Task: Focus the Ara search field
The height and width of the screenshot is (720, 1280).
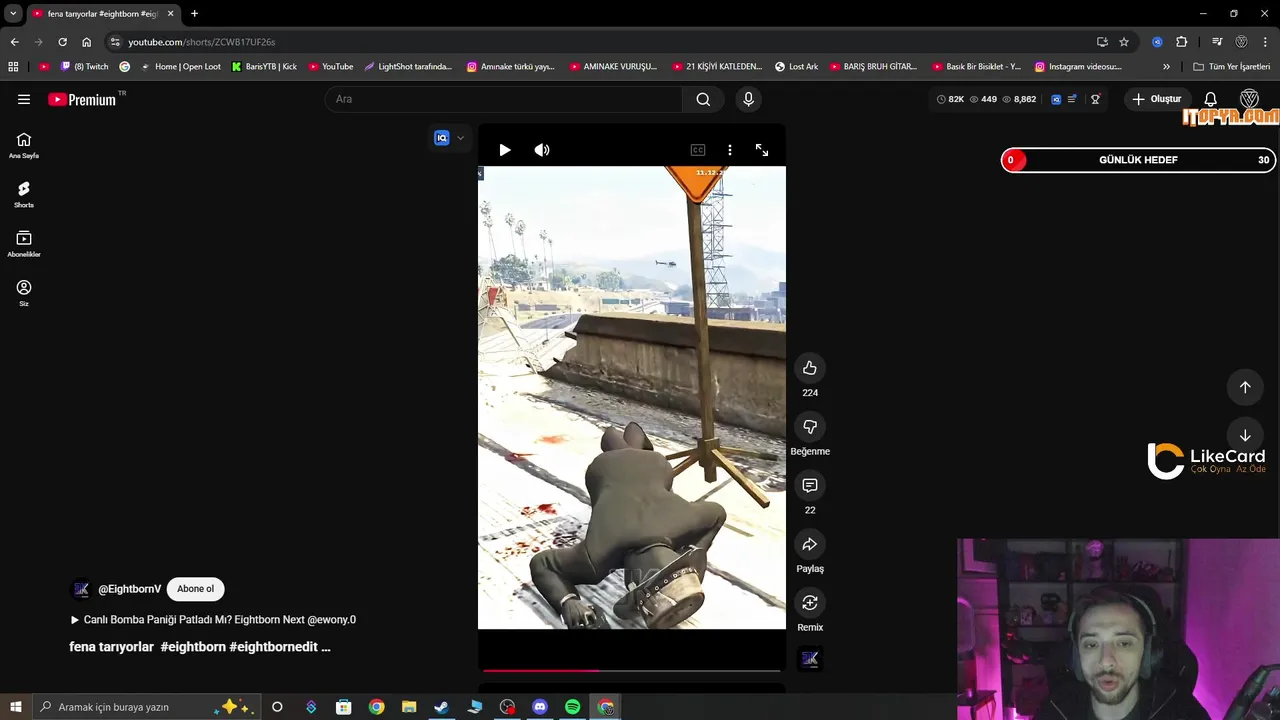Action: tap(504, 99)
